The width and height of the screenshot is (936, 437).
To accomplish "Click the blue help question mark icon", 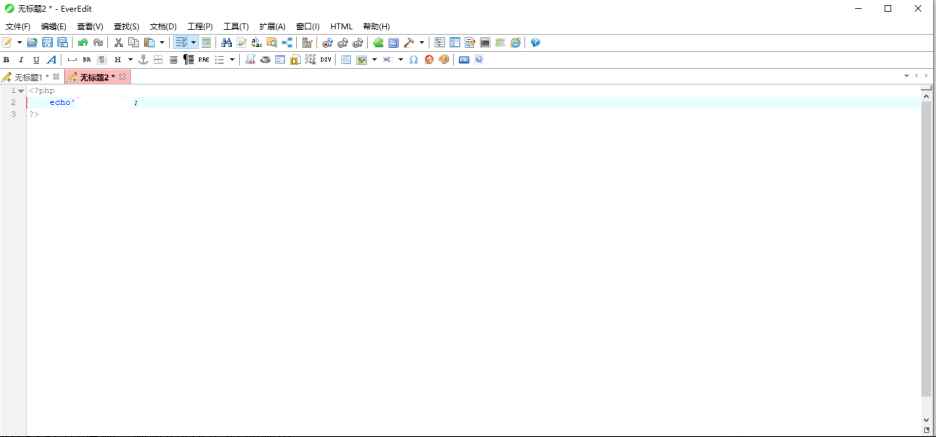I will 535,43.
